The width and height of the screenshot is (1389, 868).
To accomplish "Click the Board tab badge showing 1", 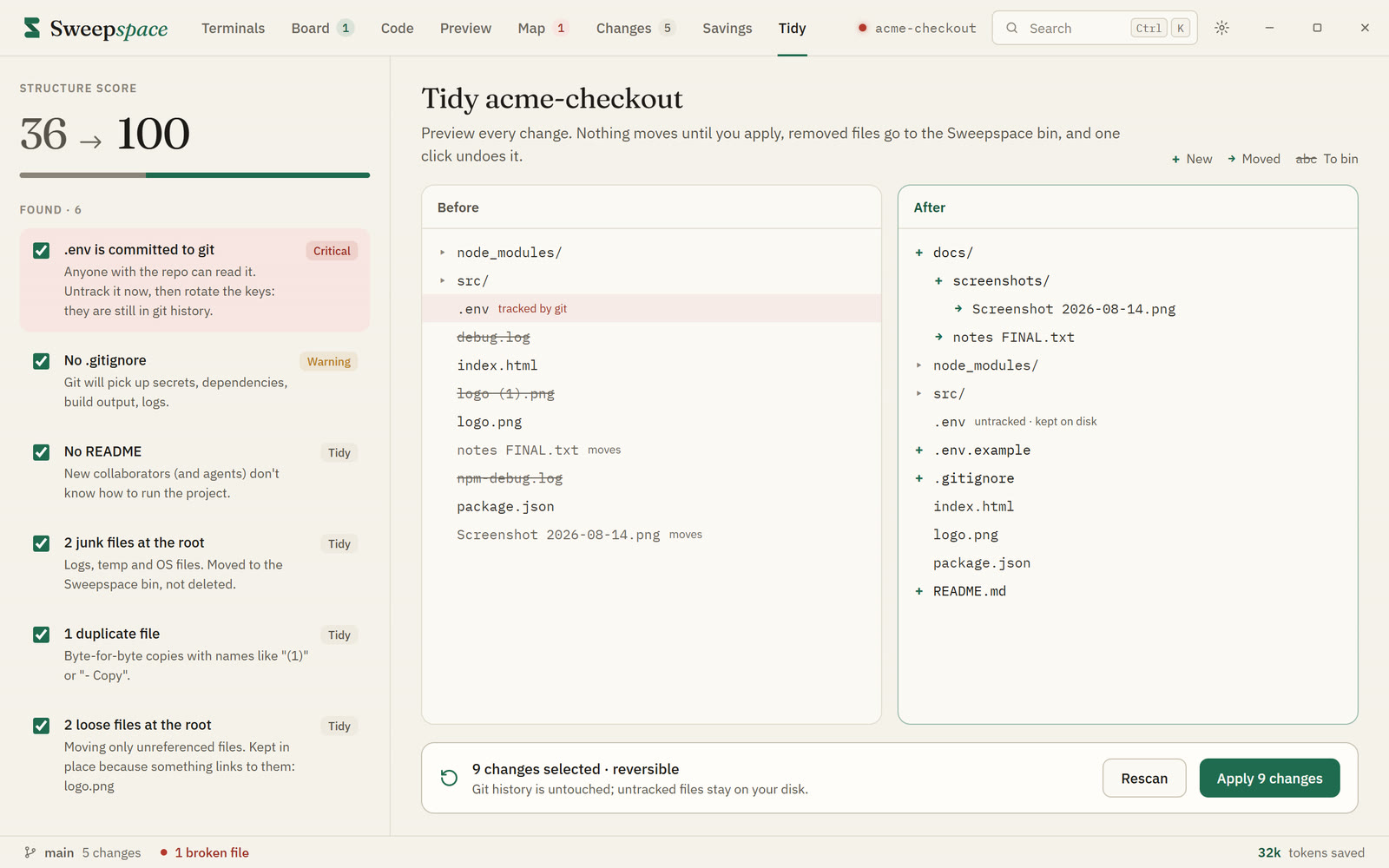I will click(x=346, y=28).
